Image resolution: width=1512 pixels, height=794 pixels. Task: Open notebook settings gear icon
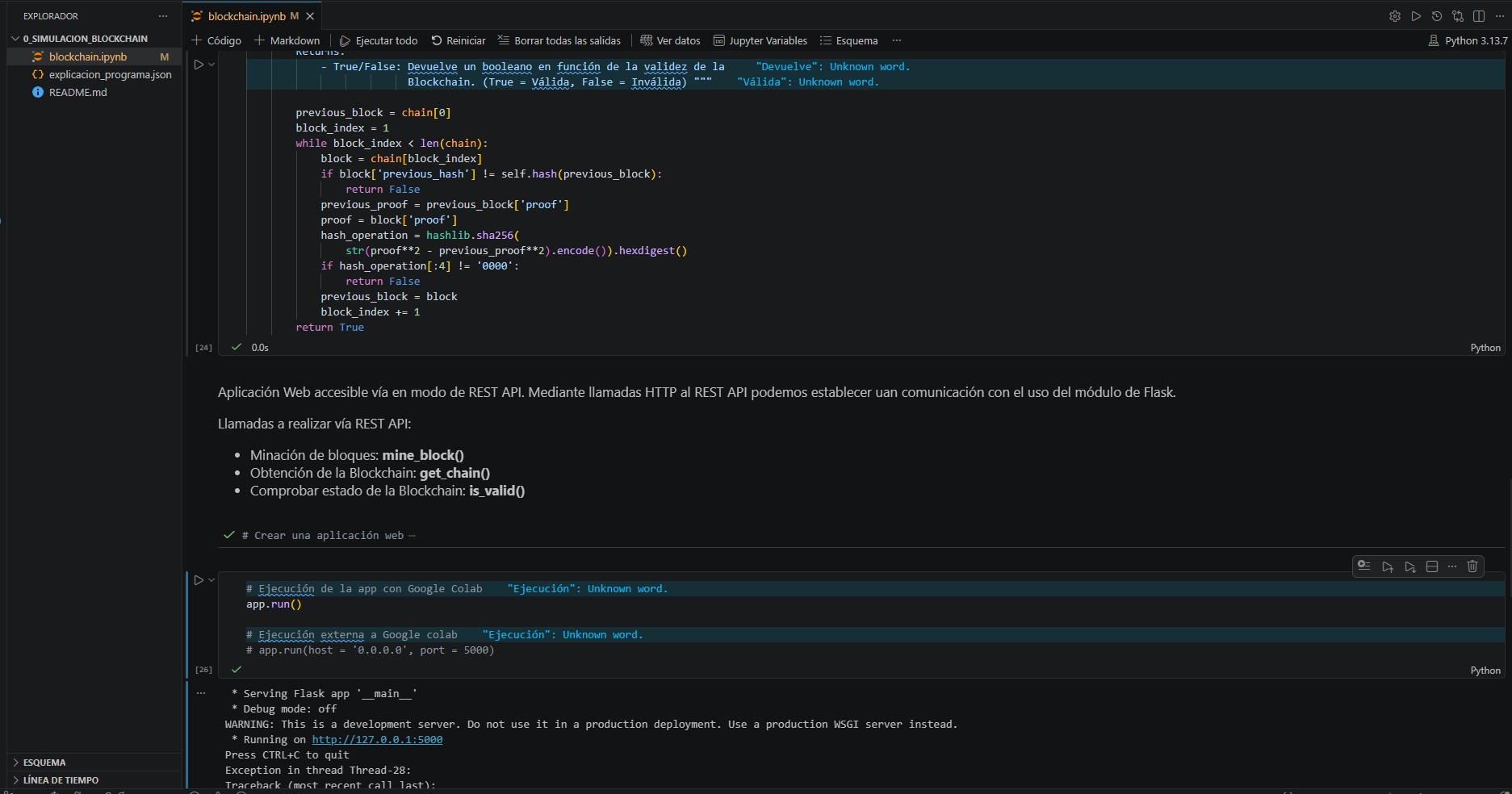click(1394, 16)
